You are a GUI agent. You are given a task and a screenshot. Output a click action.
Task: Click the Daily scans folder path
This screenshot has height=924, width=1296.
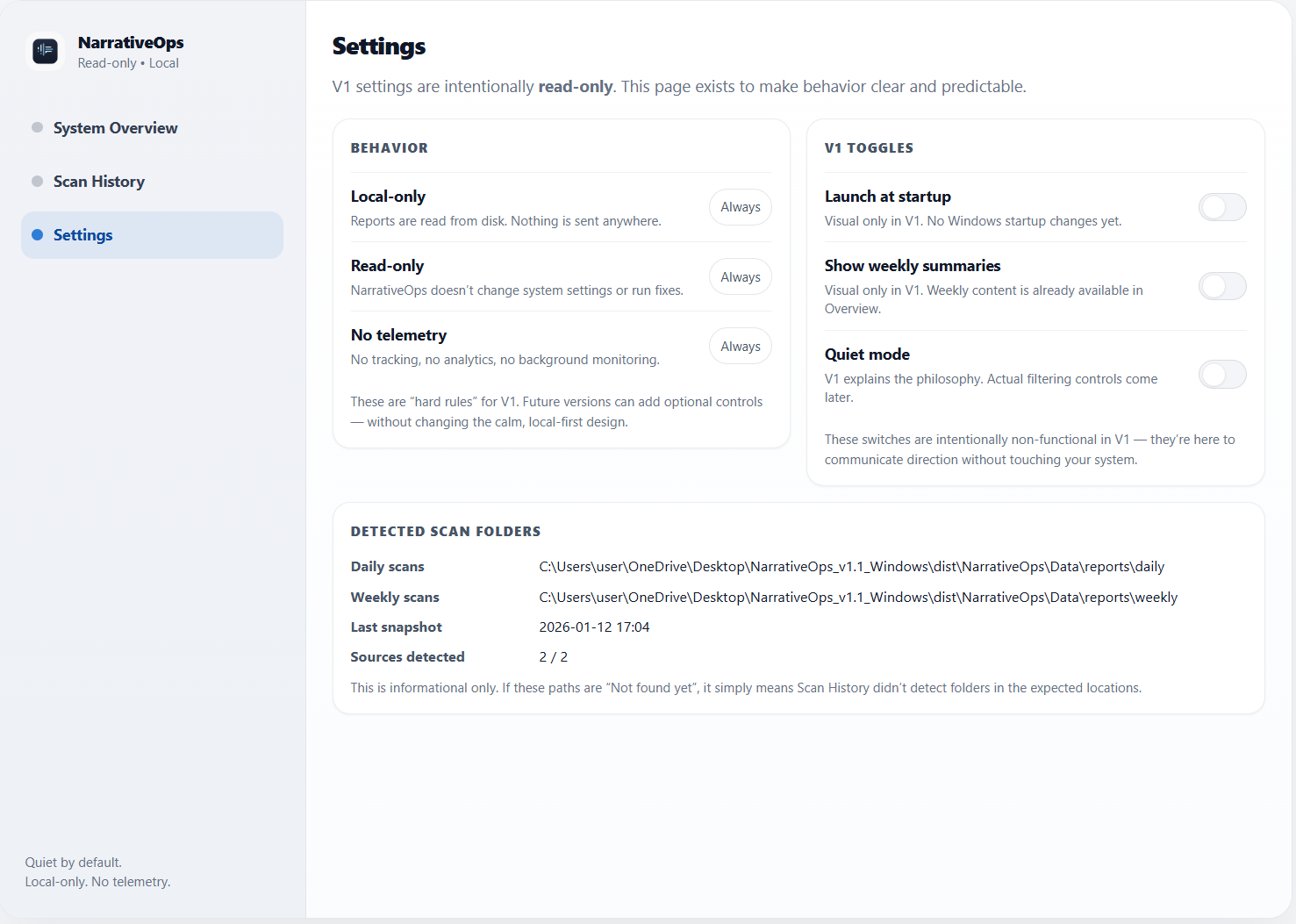851,567
